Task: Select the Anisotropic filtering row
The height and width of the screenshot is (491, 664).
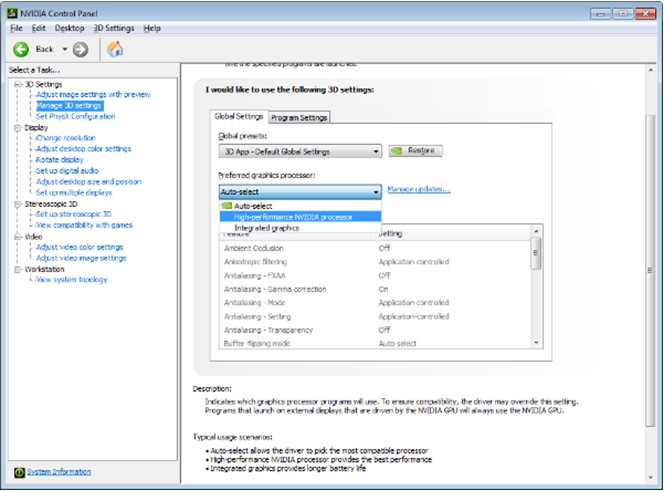Action: [375, 262]
